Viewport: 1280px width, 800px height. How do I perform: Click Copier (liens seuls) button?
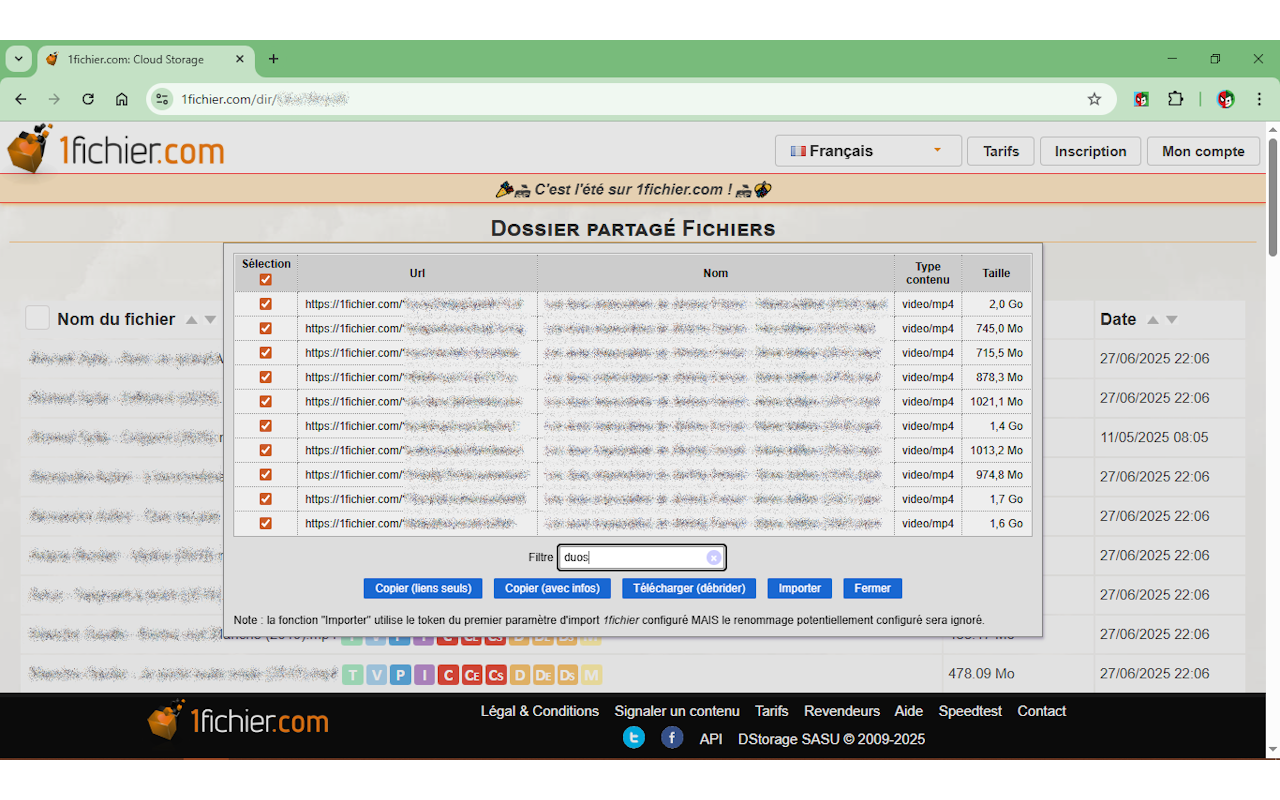point(423,589)
